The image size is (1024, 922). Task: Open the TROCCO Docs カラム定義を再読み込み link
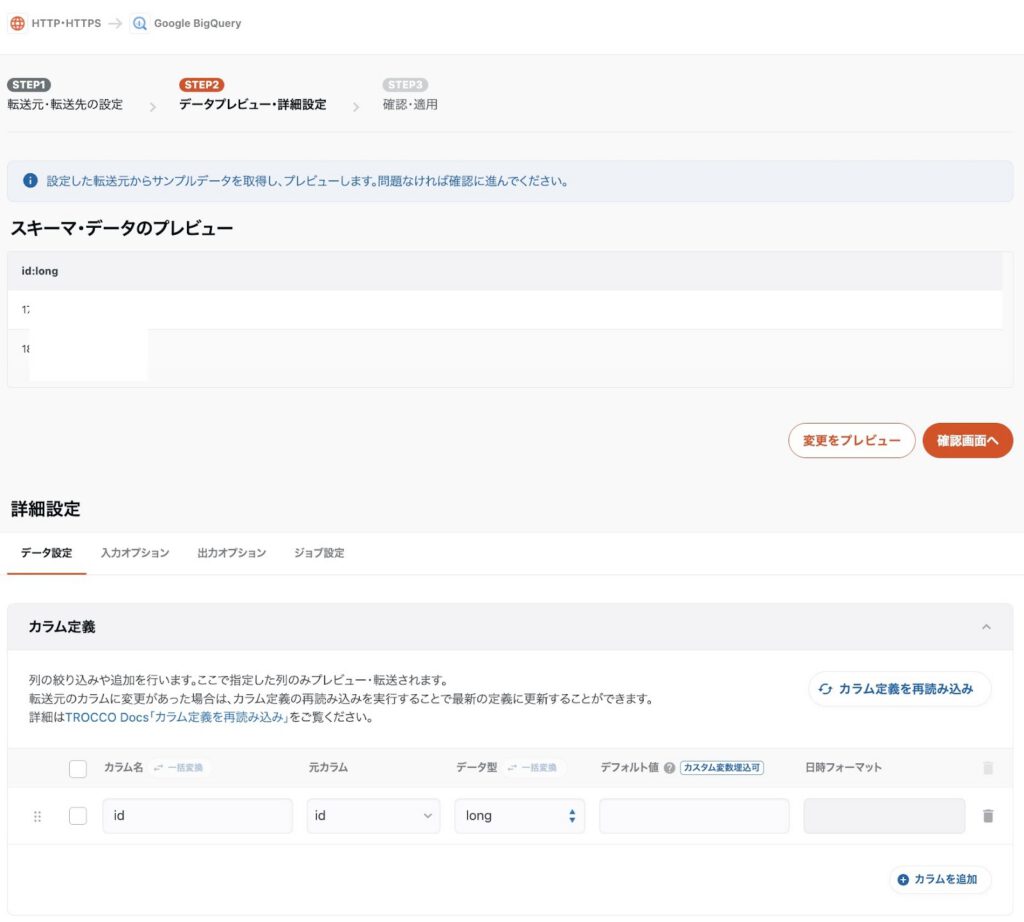176,718
